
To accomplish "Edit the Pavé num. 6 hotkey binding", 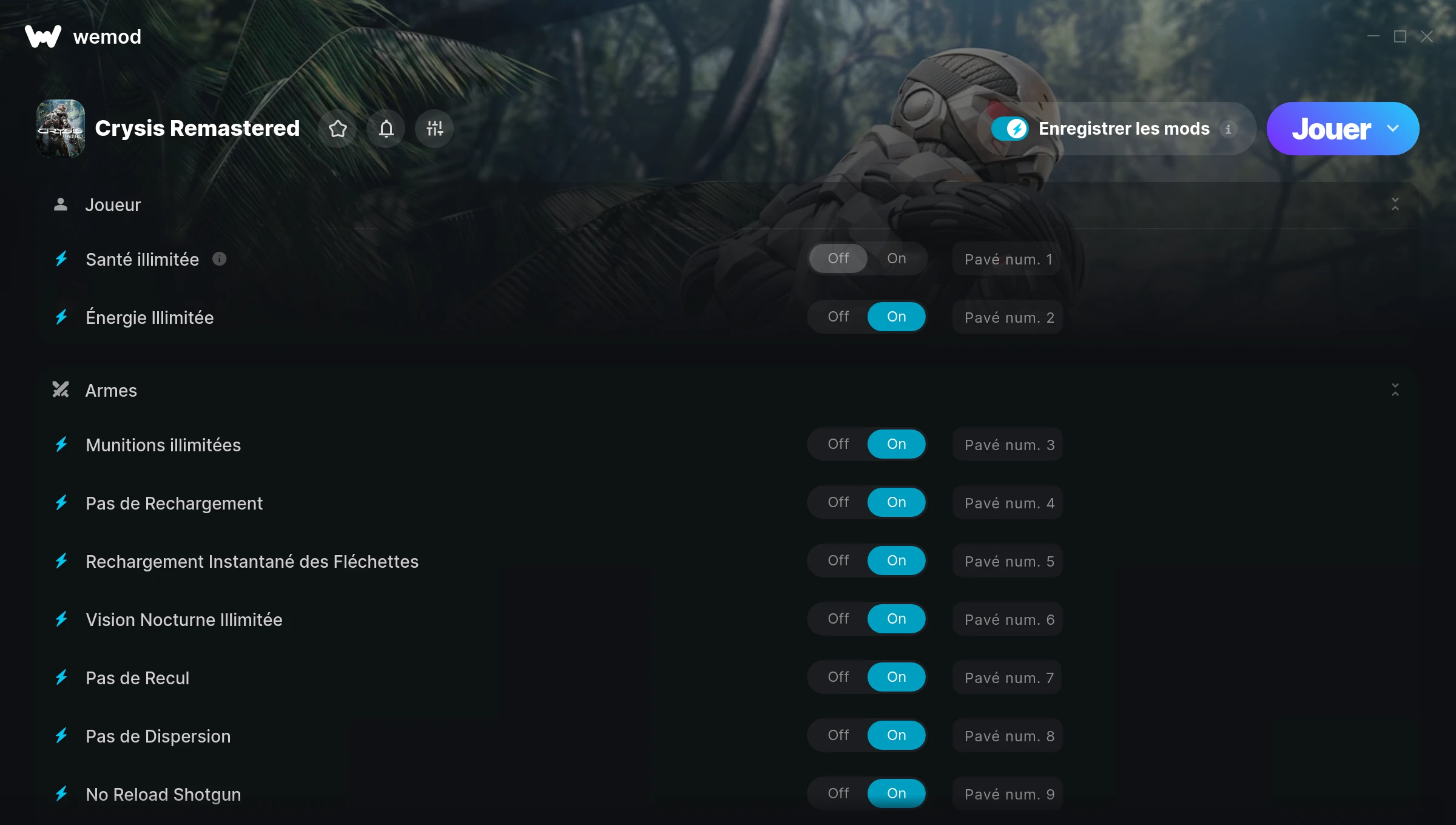I will (1008, 619).
